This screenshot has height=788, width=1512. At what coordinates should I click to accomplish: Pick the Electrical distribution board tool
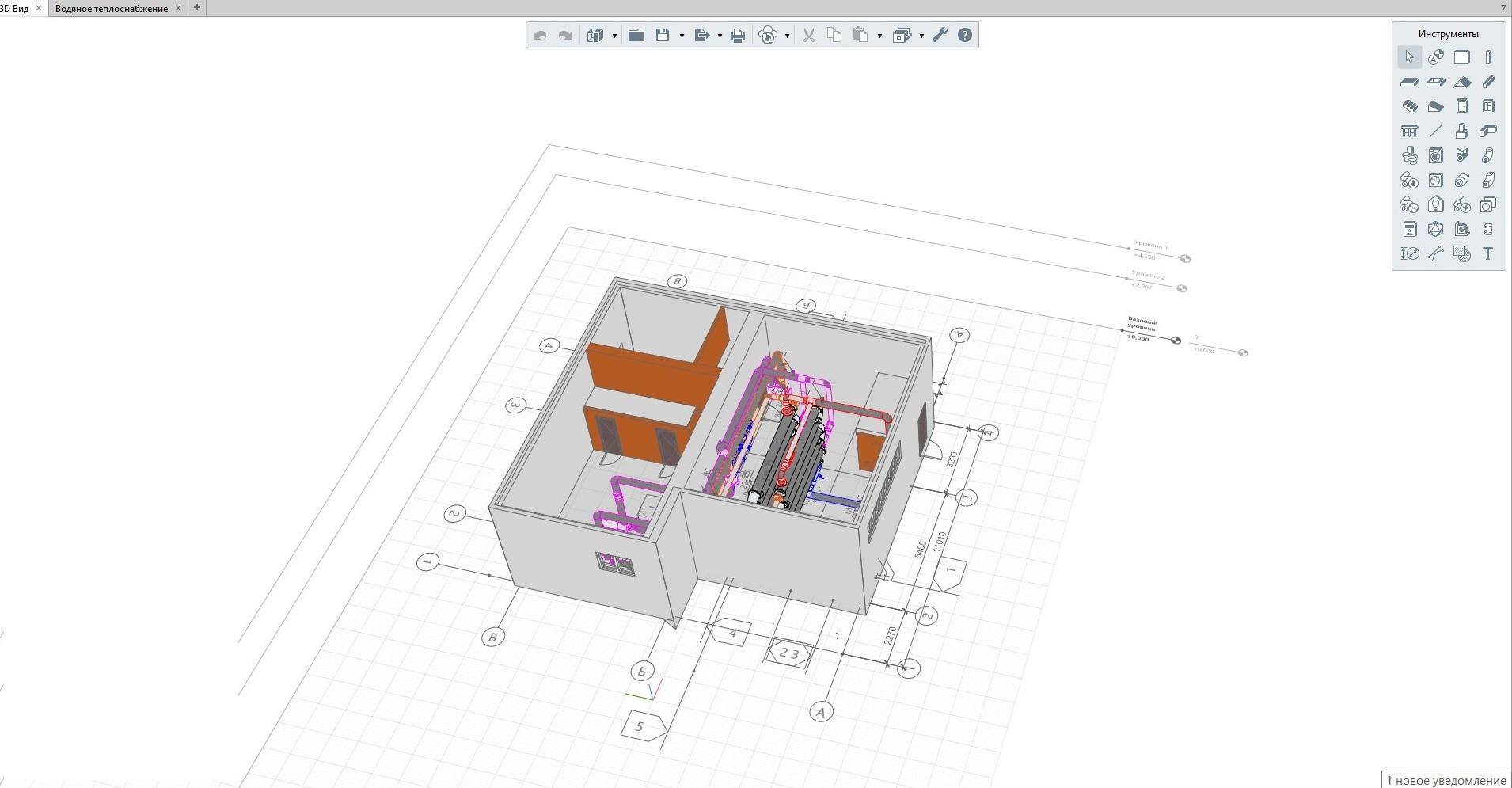1409,229
